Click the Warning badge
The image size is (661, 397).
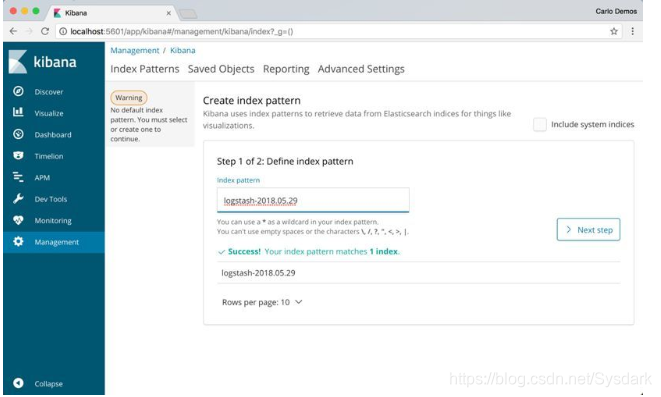click(129, 98)
